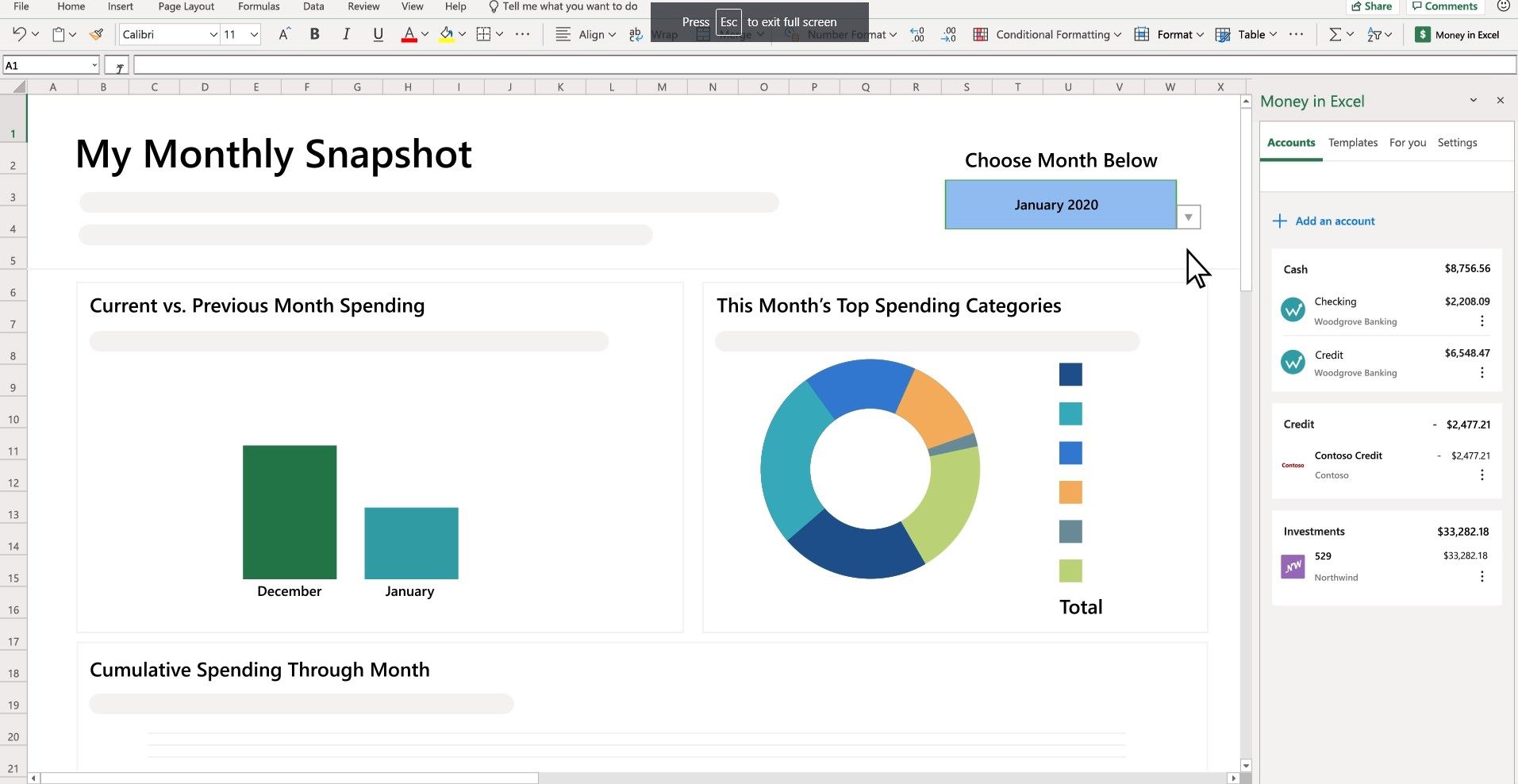Click the AutoSum sigma icon

tap(1335, 34)
